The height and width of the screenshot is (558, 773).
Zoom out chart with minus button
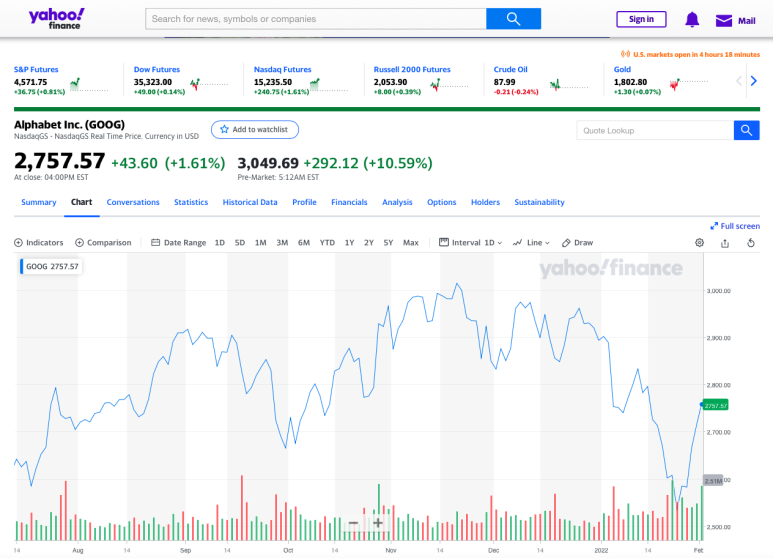(353, 523)
